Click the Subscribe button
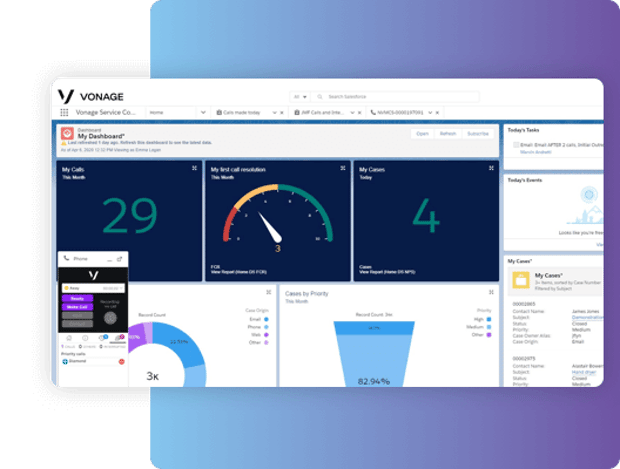The image size is (620, 469). [x=477, y=133]
